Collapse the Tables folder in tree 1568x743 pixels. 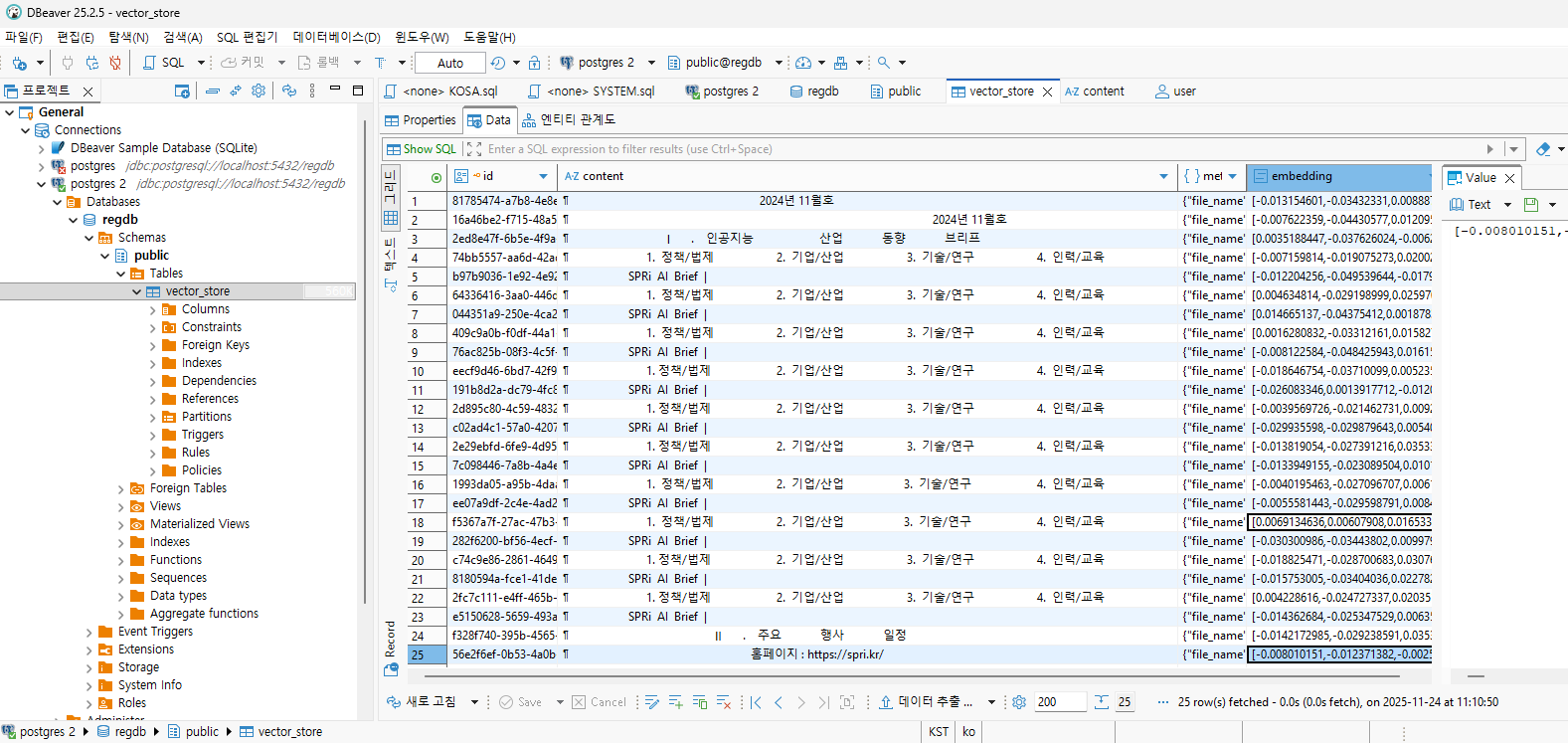(120, 274)
